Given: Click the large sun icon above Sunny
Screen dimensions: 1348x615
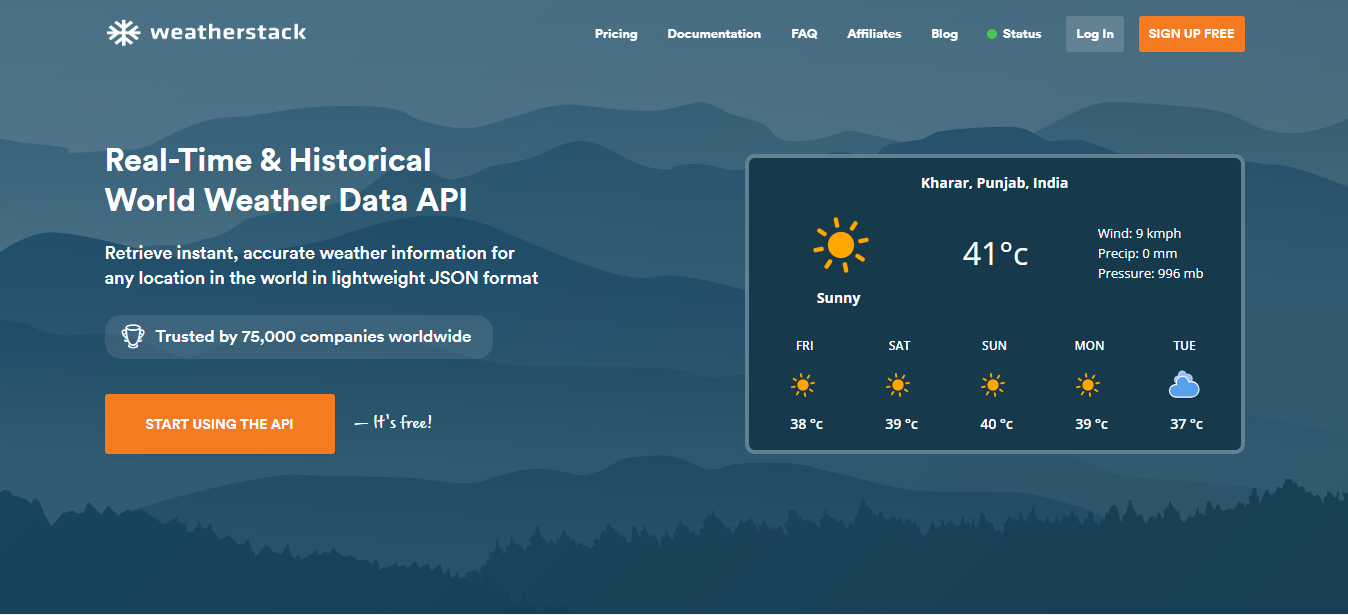Looking at the screenshot, I should tap(840, 244).
